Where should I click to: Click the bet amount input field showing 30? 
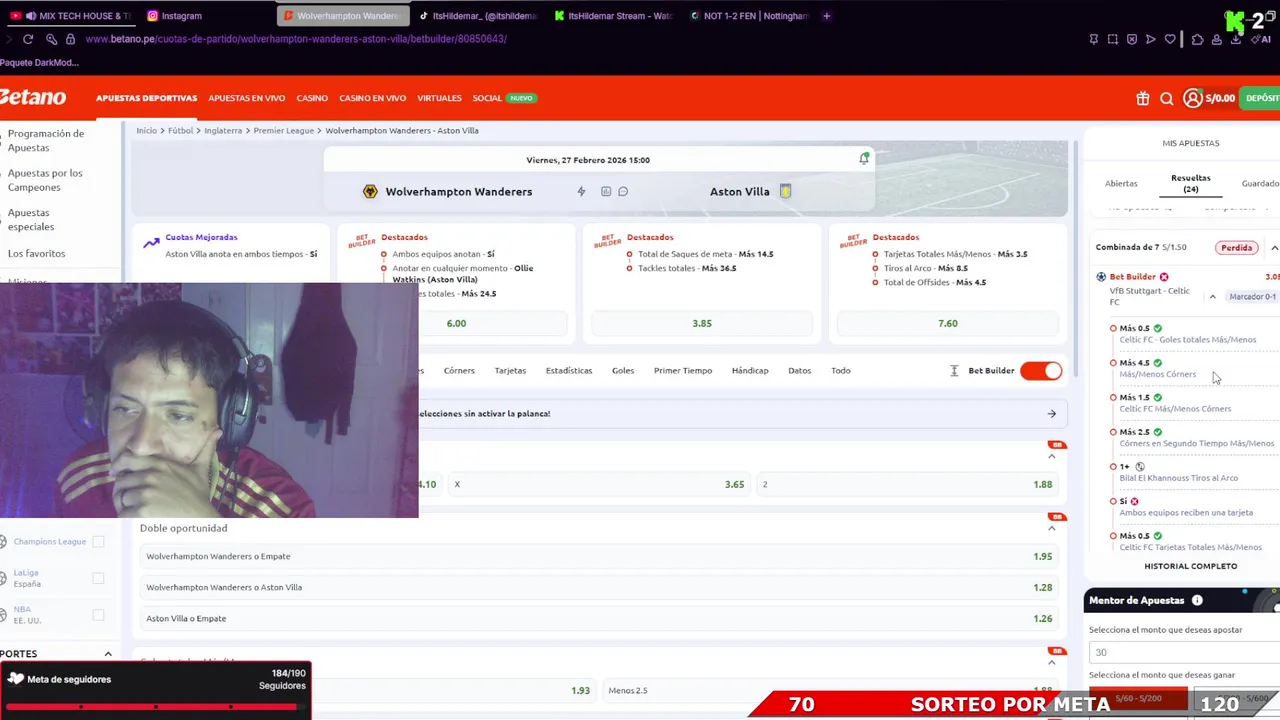click(x=1184, y=653)
